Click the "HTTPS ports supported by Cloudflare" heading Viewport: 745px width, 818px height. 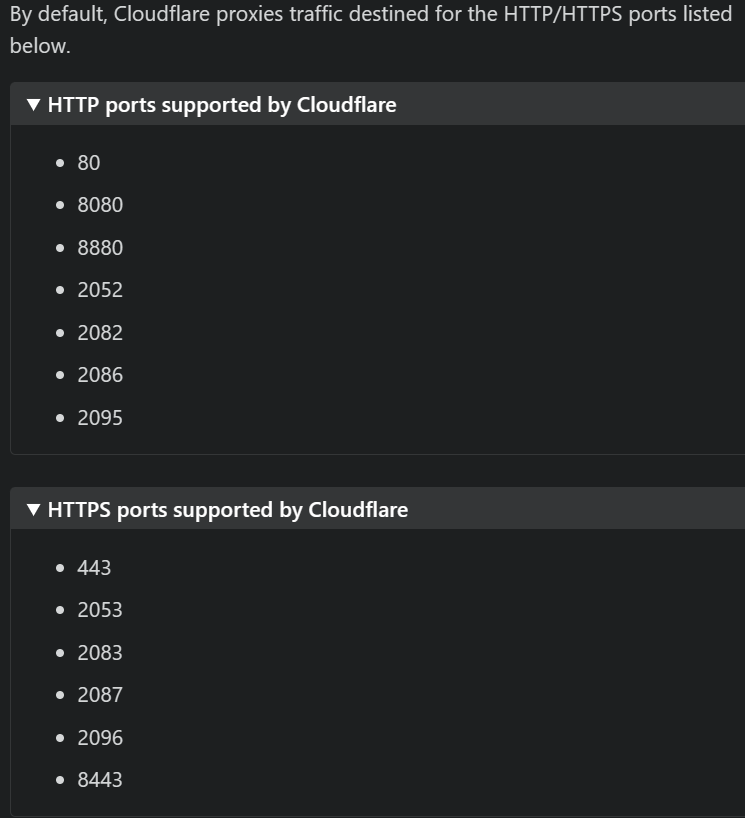[x=228, y=510]
